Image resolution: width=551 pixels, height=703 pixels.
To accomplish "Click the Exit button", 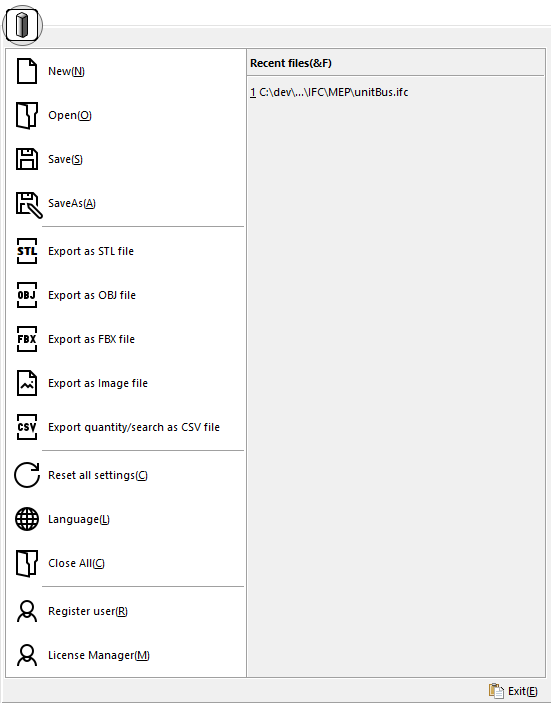I will tap(513, 691).
